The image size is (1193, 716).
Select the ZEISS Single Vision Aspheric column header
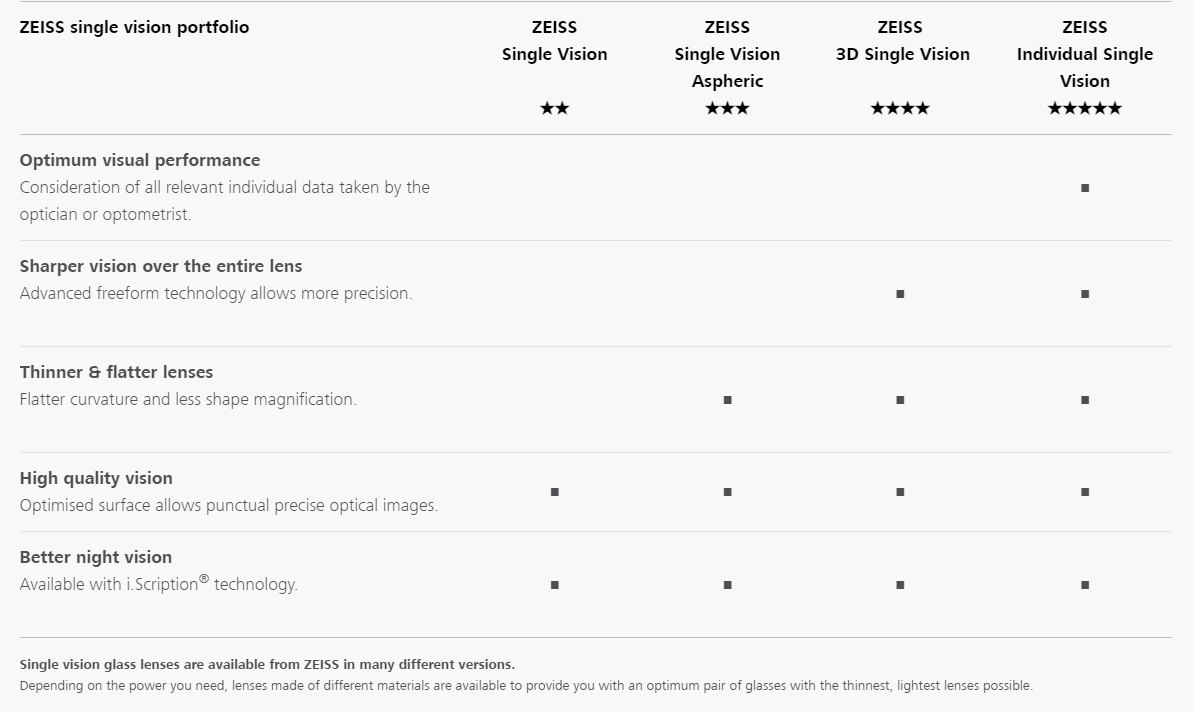(x=727, y=54)
